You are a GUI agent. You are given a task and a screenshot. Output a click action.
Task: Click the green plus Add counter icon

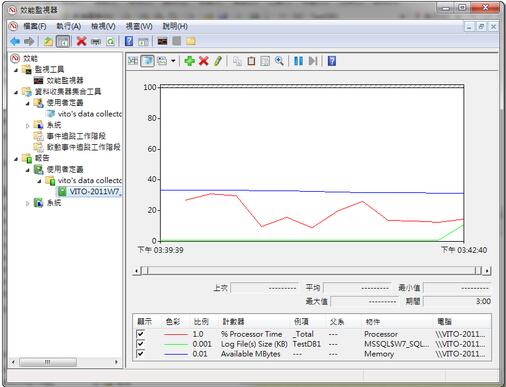click(x=189, y=61)
